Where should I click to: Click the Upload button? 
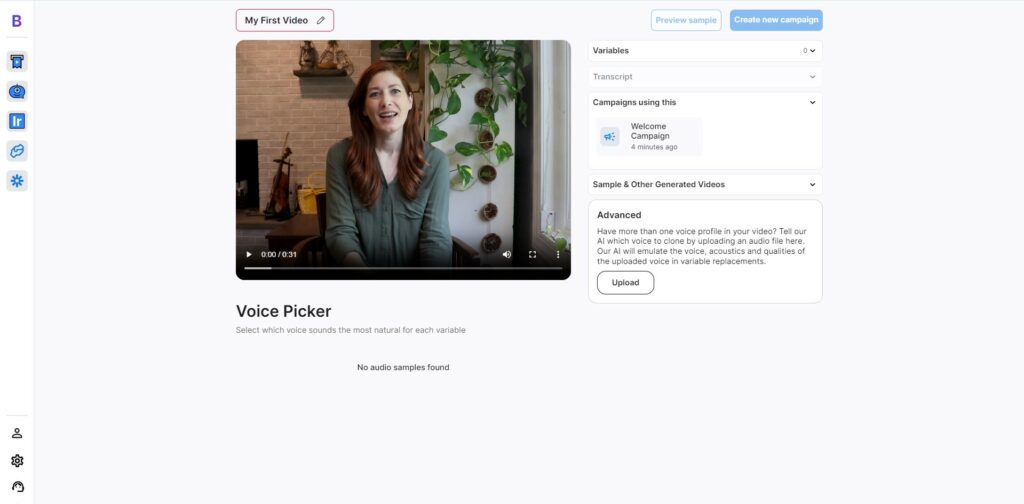click(625, 283)
